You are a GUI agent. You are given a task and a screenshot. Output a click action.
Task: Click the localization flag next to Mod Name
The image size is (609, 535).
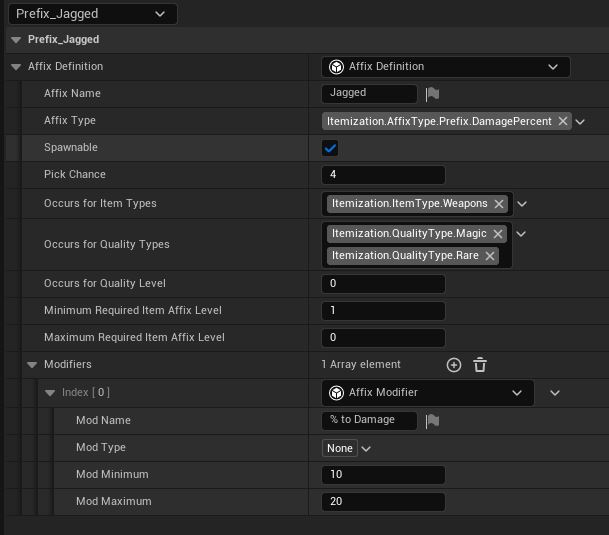pos(432,421)
